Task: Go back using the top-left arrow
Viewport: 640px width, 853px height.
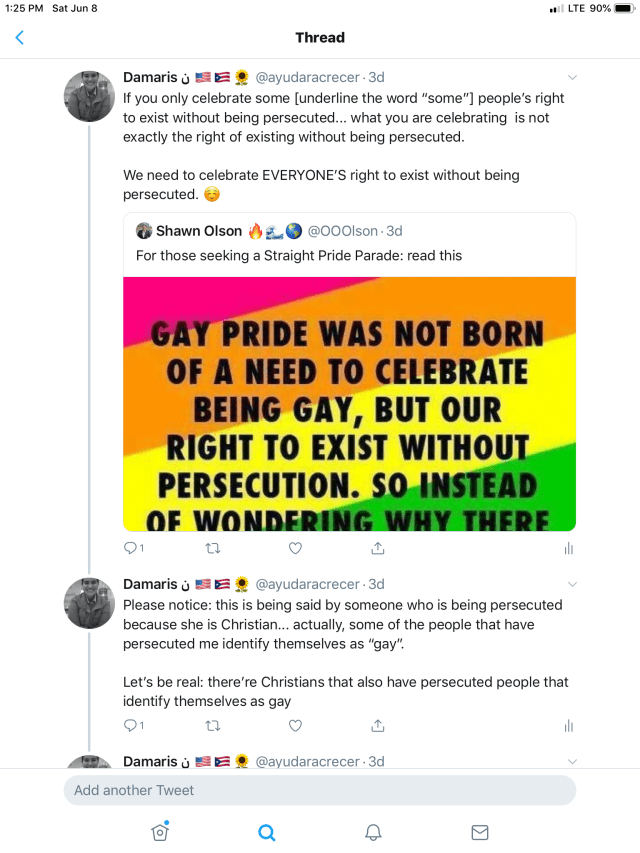Action: pos(19,38)
